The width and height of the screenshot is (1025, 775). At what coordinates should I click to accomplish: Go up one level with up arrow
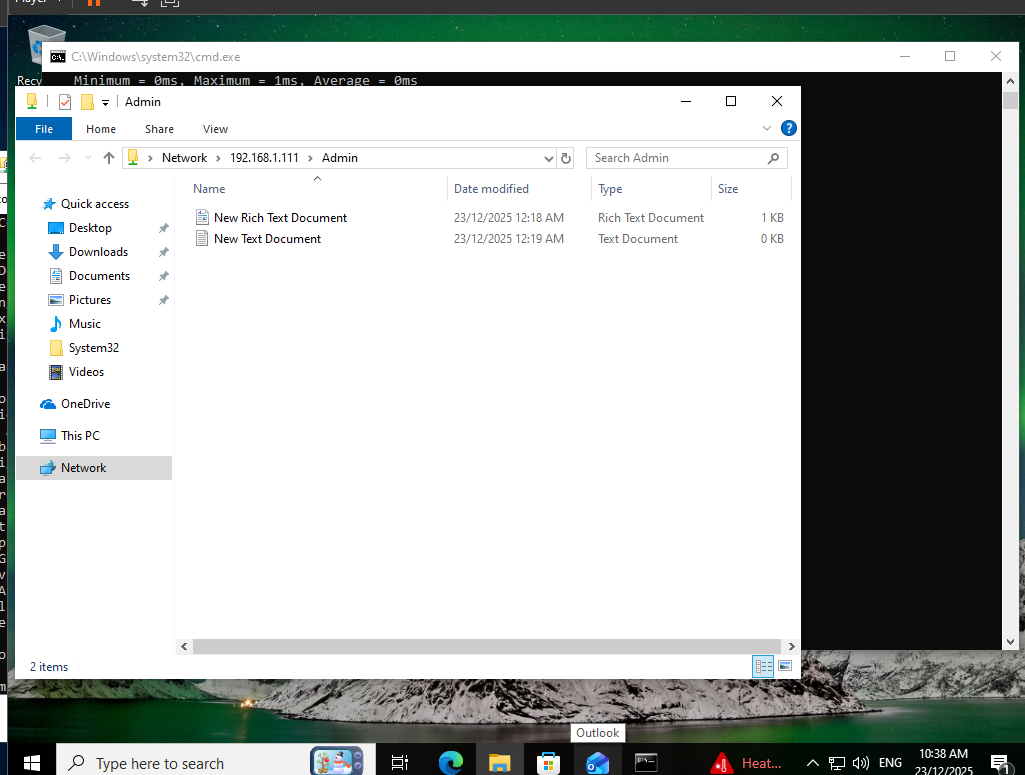point(109,158)
